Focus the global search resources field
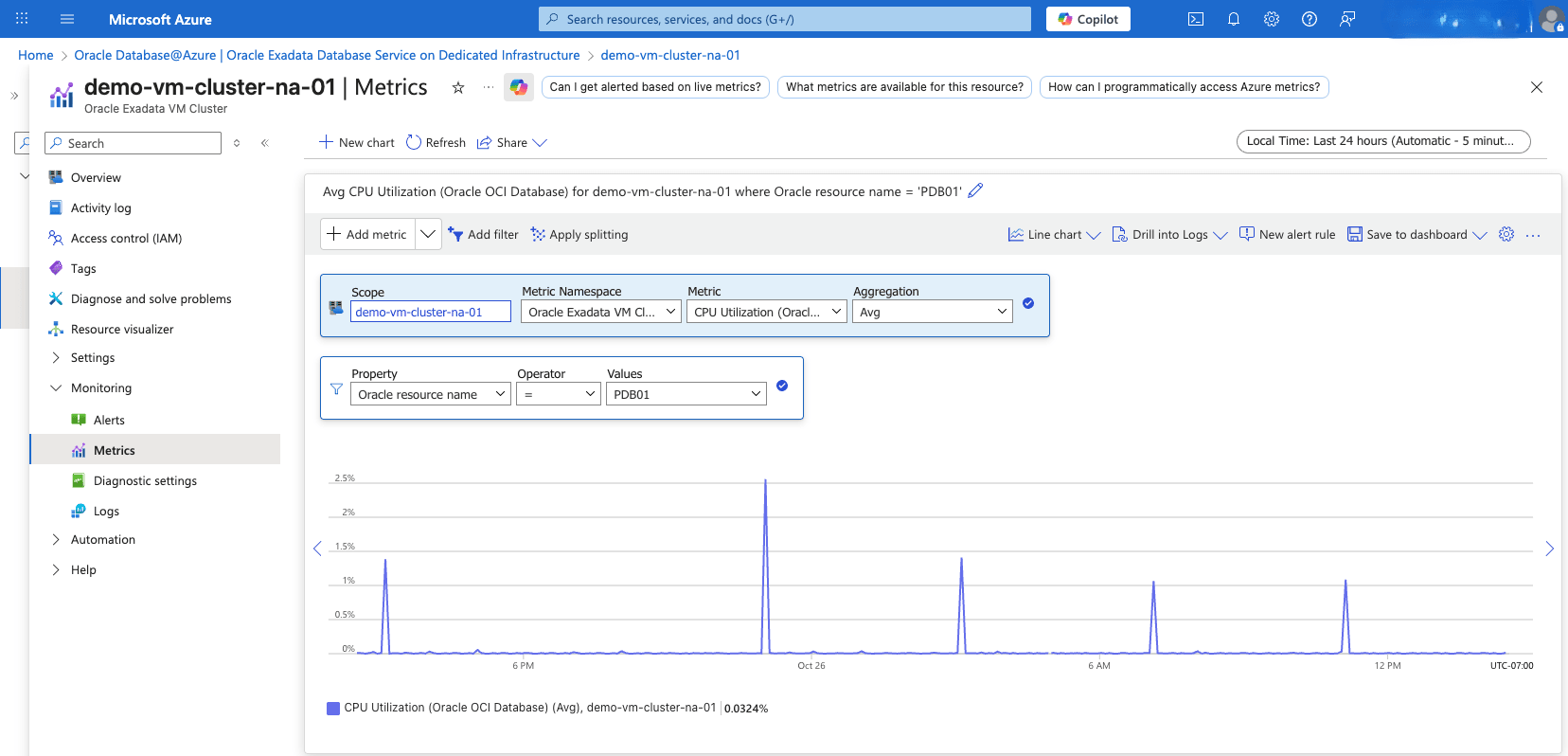This screenshot has height=756, width=1568. coord(785,19)
